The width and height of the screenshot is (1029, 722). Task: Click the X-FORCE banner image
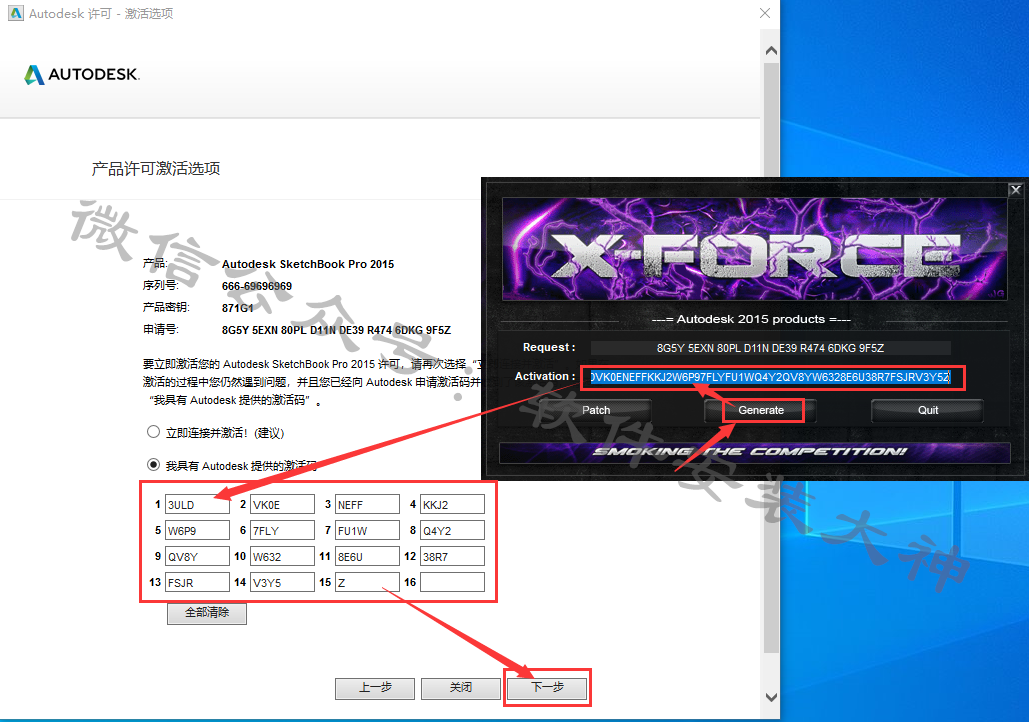[x=755, y=249]
